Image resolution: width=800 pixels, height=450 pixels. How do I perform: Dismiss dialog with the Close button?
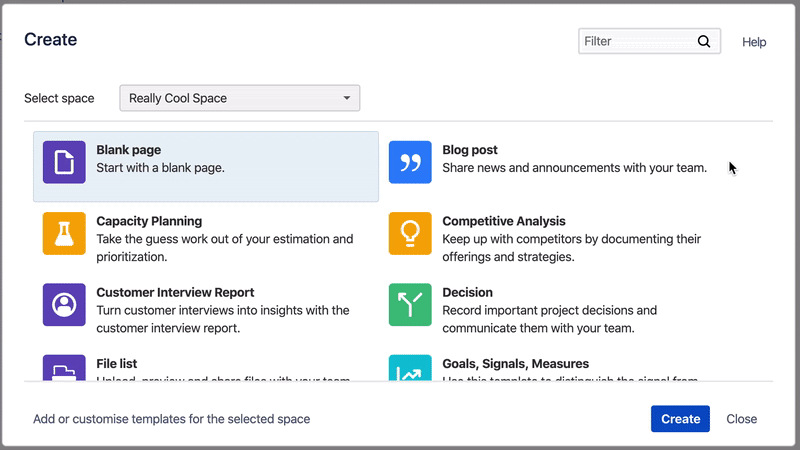click(x=741, y=419)
